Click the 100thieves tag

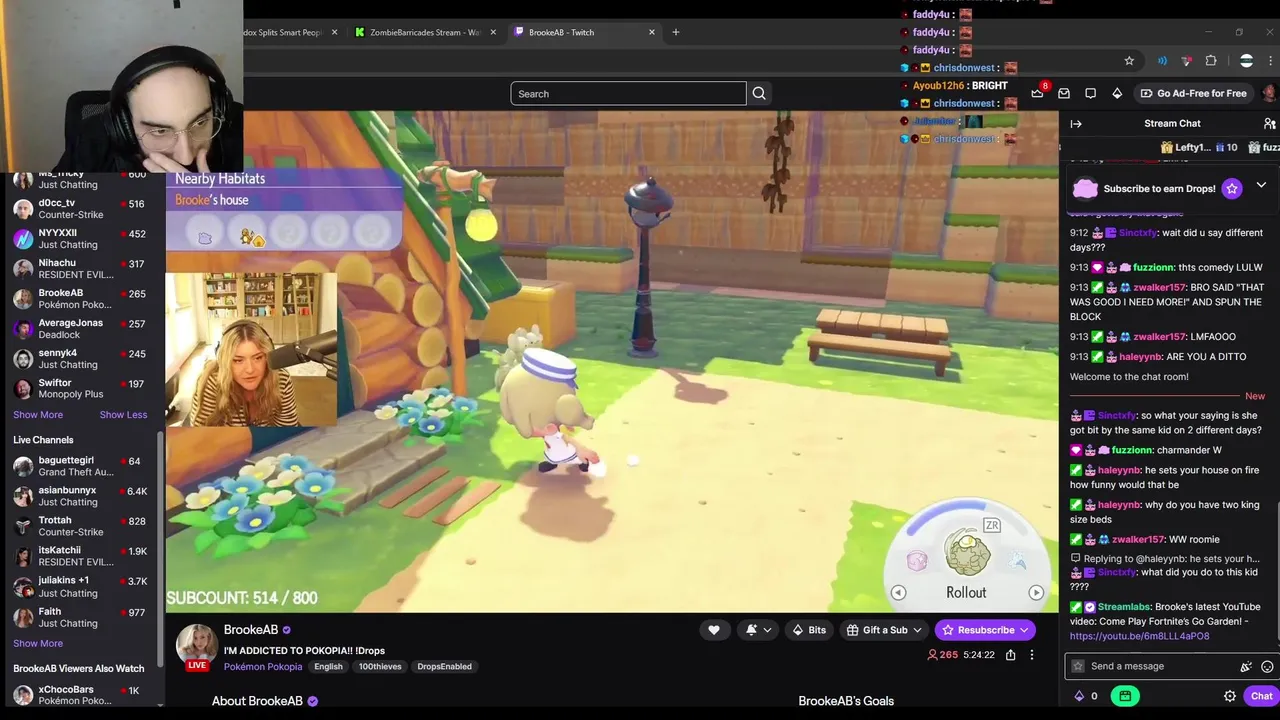click(x=380, y=667)
